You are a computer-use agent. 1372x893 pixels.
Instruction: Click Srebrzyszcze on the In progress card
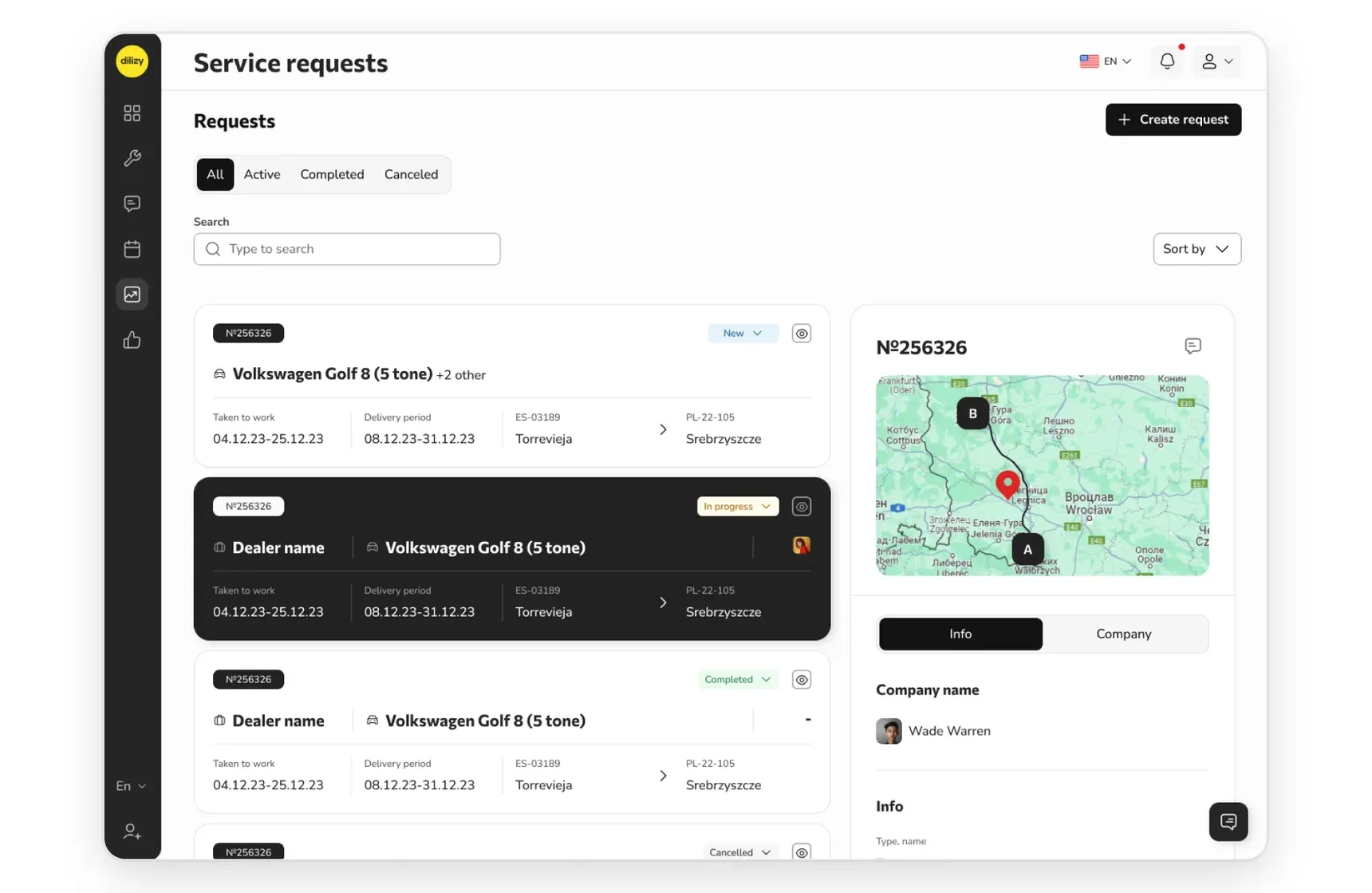click(723, 612)
